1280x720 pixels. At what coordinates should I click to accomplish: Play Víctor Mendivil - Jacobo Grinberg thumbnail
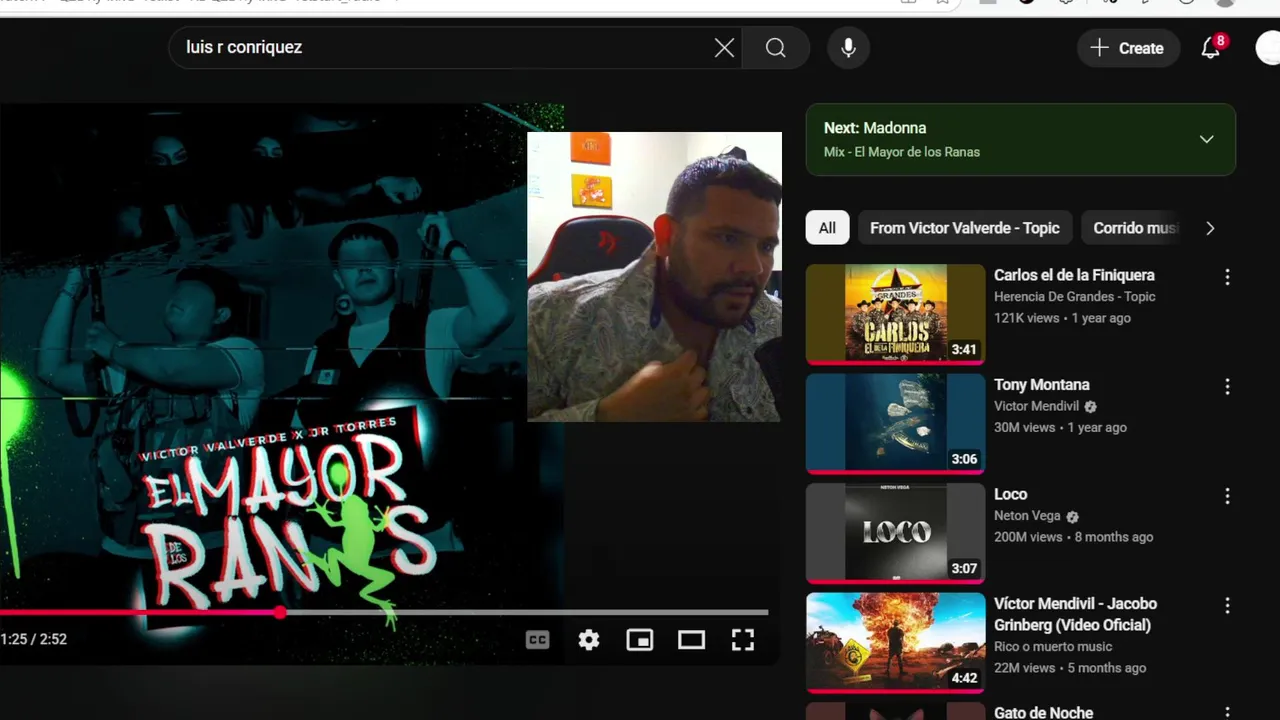[895, 643]
